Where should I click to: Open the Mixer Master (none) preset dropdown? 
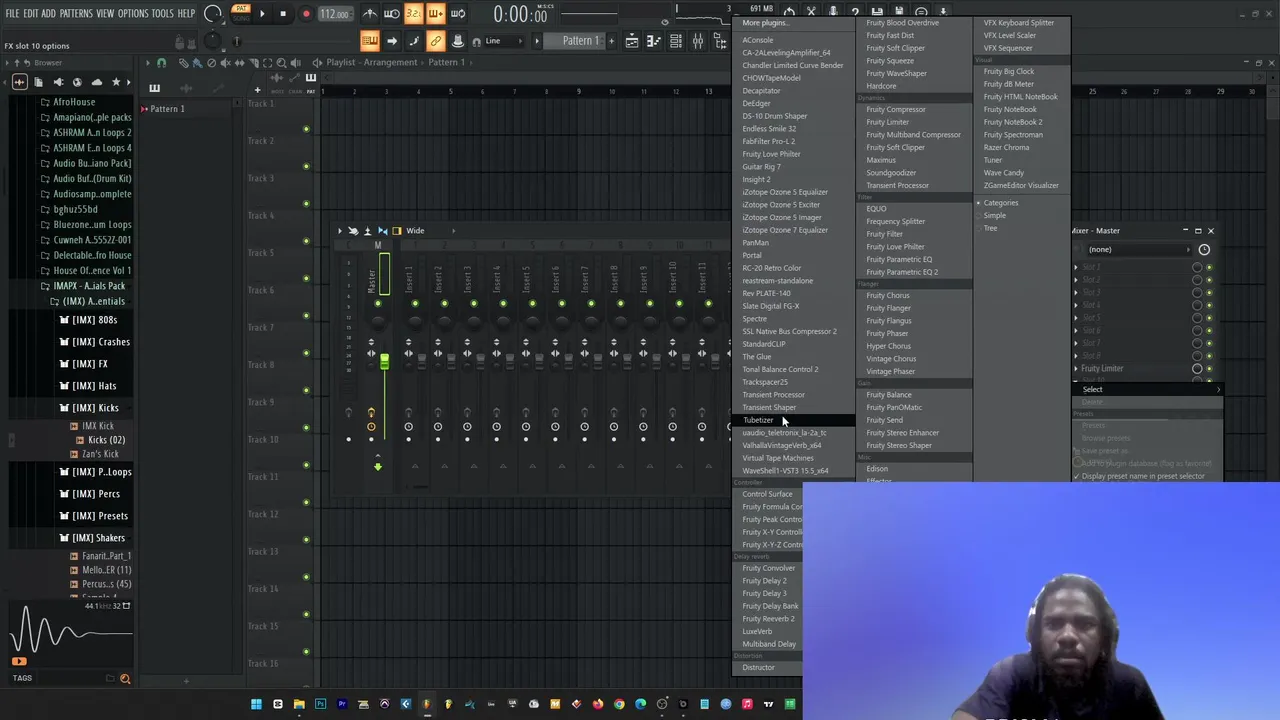tap(1137, 249)
